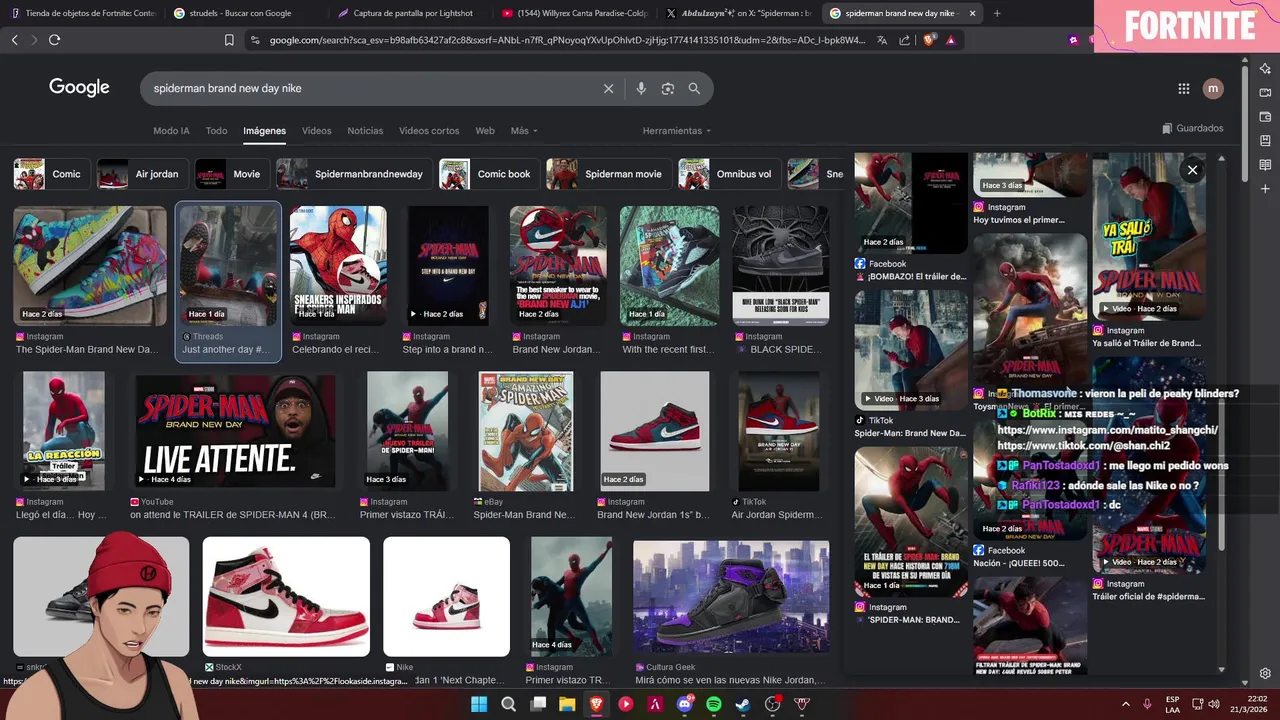Go to the Google homepage logo
This screenshot has height=720, width=1280.
click(x=79, y=88)
